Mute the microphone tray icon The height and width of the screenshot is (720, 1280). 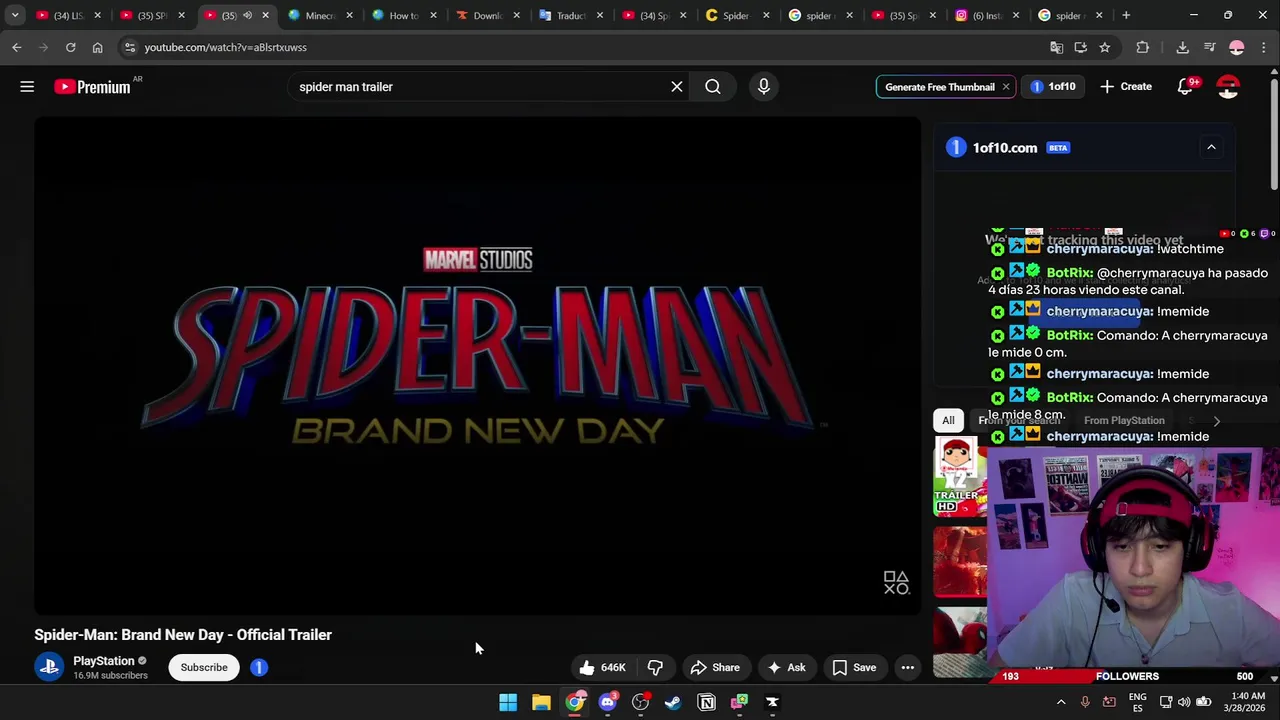1085,702
